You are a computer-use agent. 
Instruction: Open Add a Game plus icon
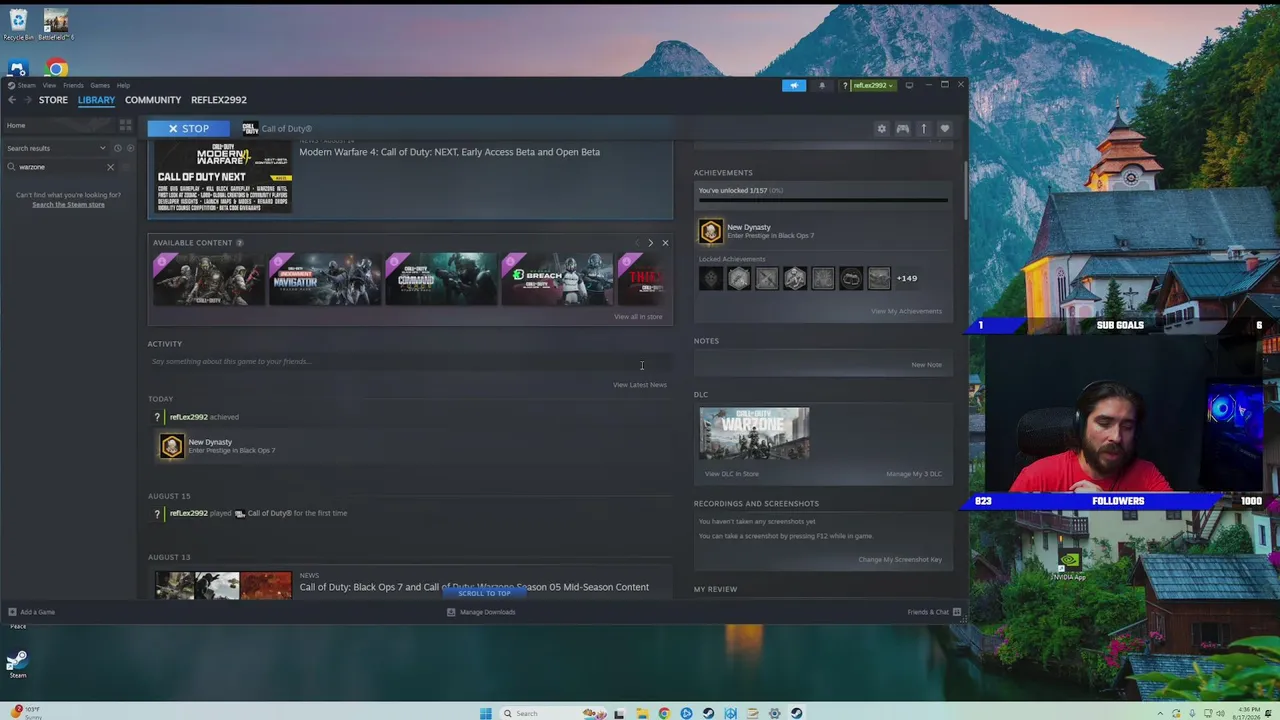click(x=12, y=612)
